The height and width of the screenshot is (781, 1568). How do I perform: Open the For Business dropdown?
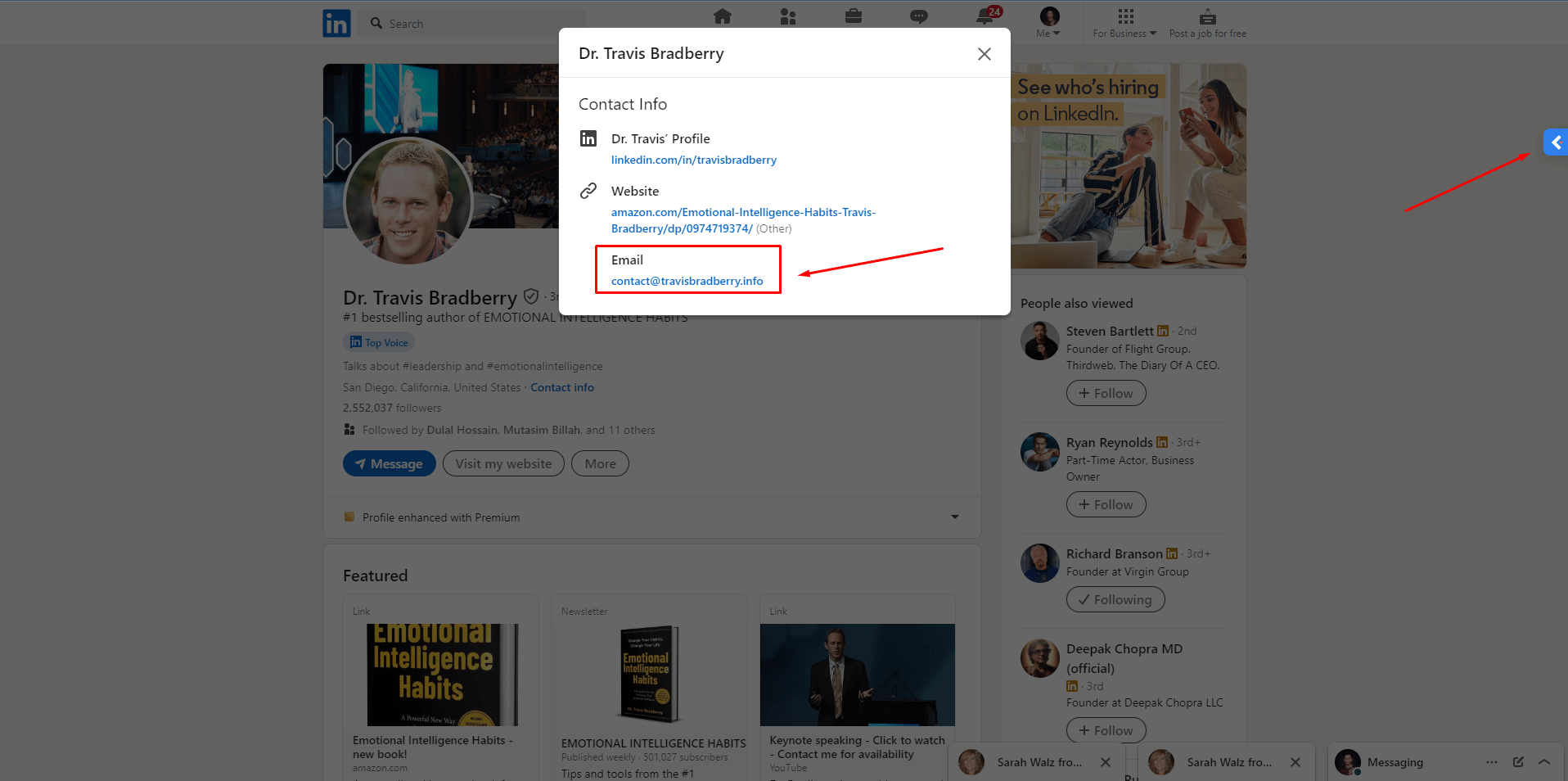(x=1124, y=22)
